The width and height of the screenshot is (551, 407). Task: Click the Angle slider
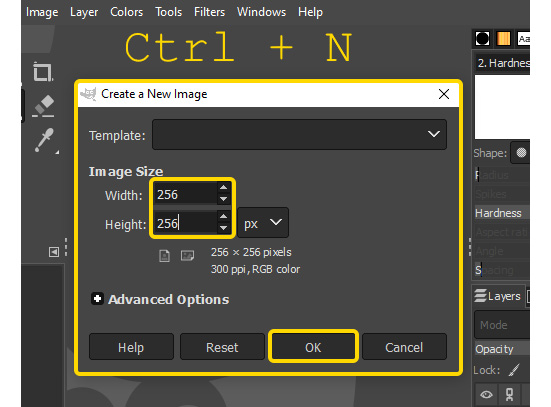pyautogui.click(x=502, y=251)
